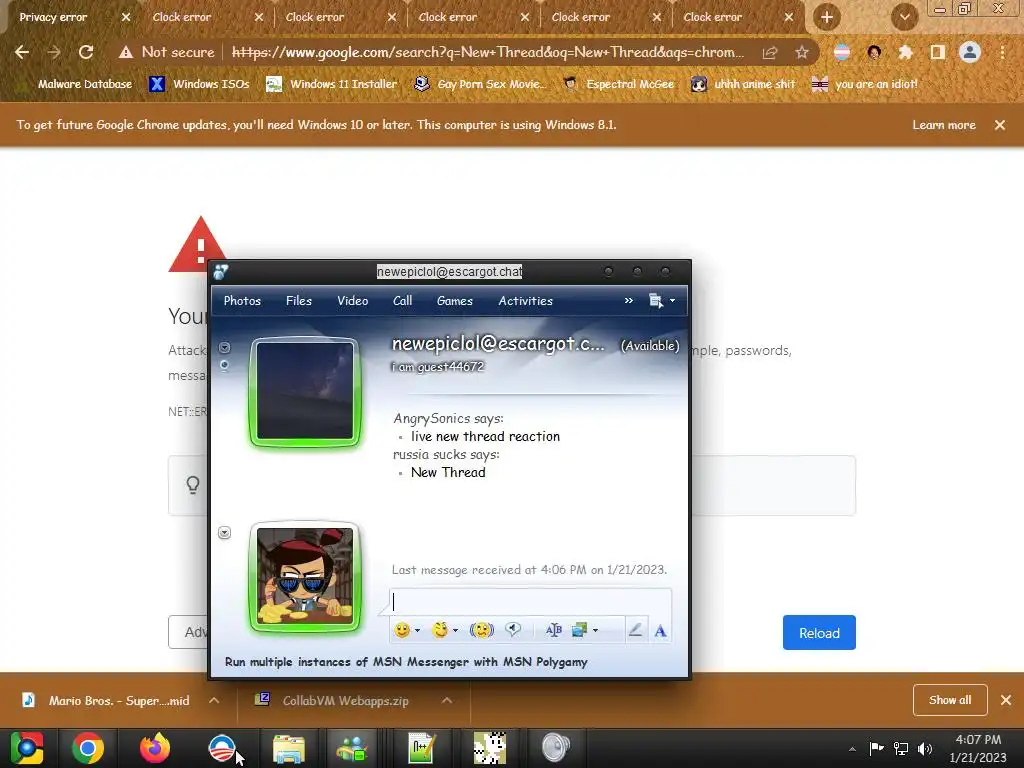This screenshot has height=768, width=1024.
Task: Open the font settings blue A icon
Action: (x=660, y=631)
